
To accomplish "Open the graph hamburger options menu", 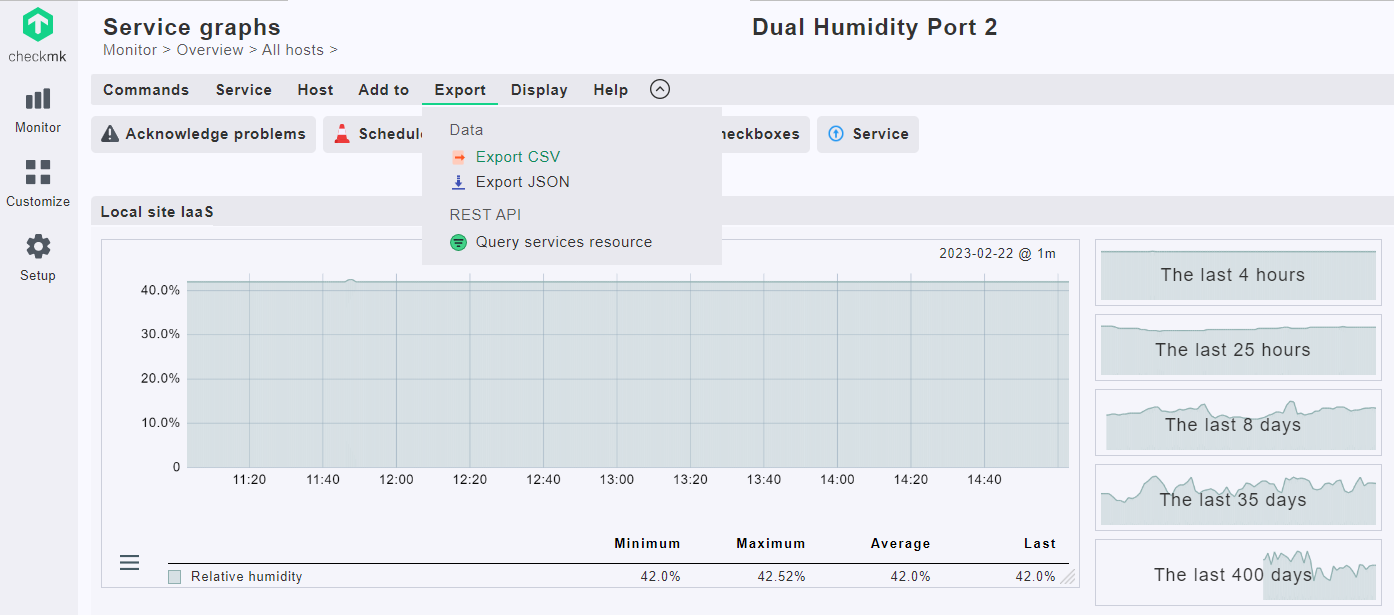I will 129,563.
